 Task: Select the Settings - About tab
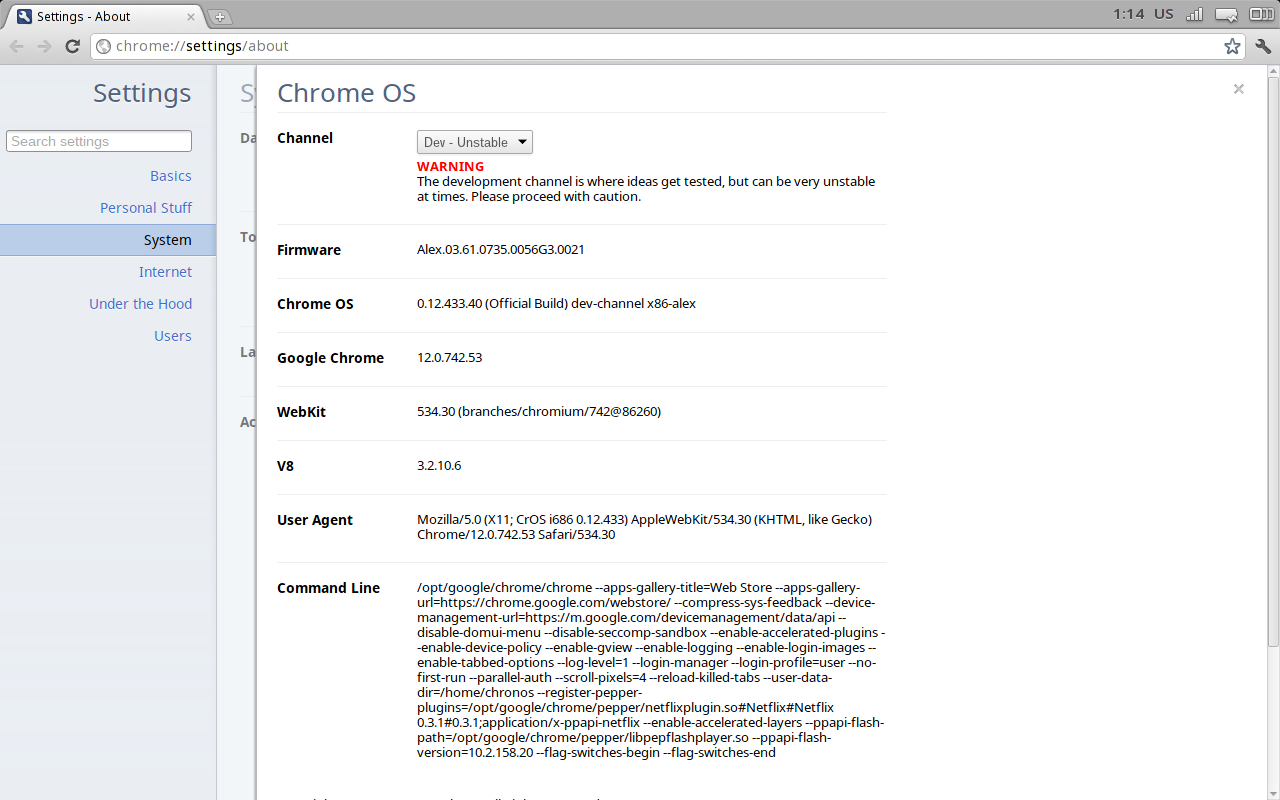click(x=105, y=17)
